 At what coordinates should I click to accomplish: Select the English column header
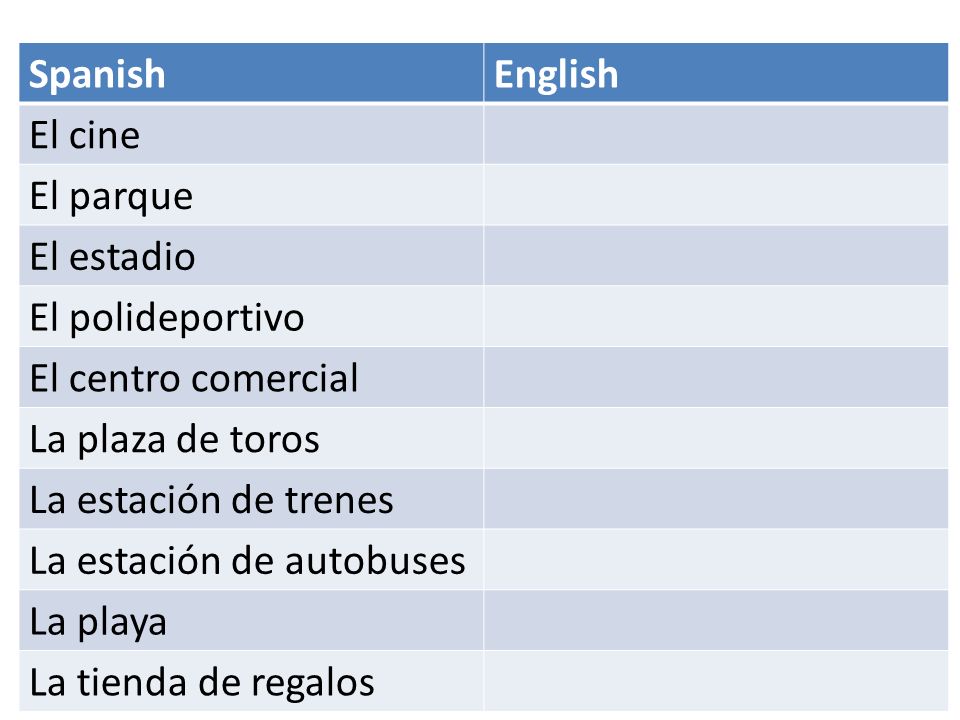tap(716, 72)
